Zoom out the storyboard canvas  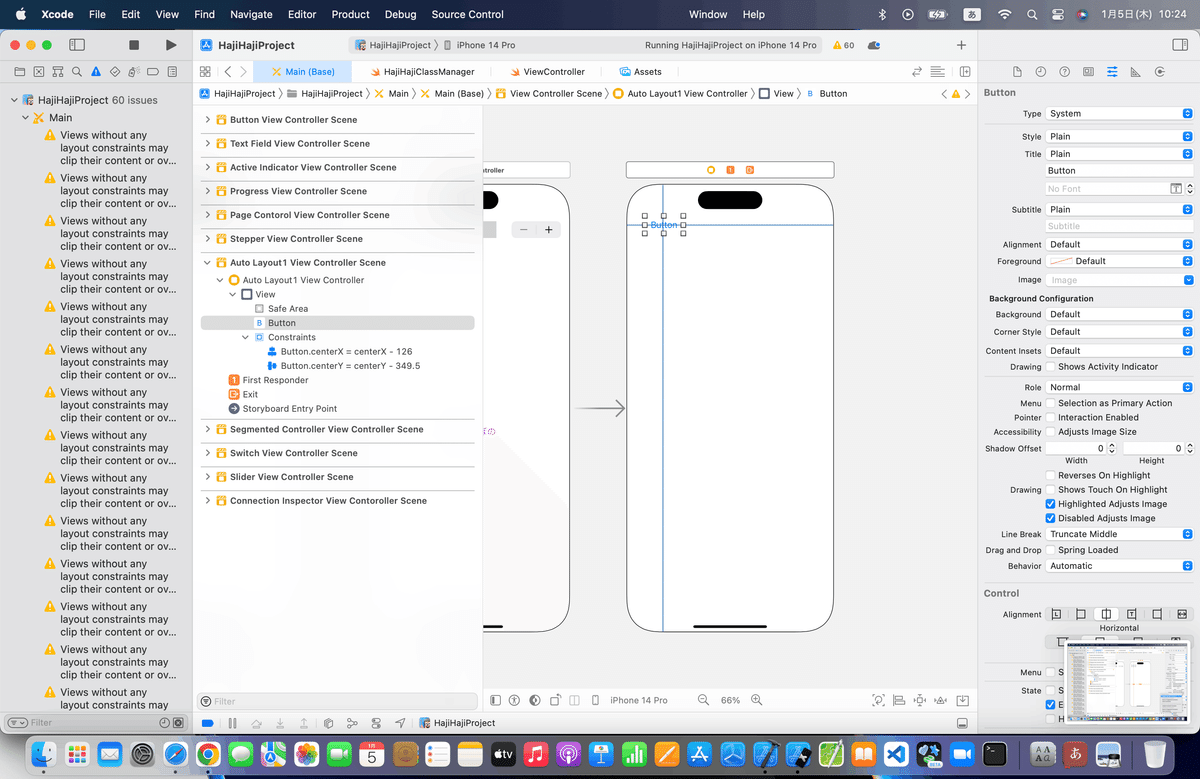click(x=703, y=700)
